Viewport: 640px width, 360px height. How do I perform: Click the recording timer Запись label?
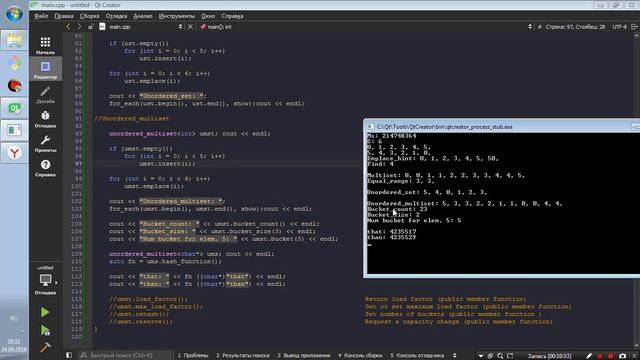coord(549,356)
